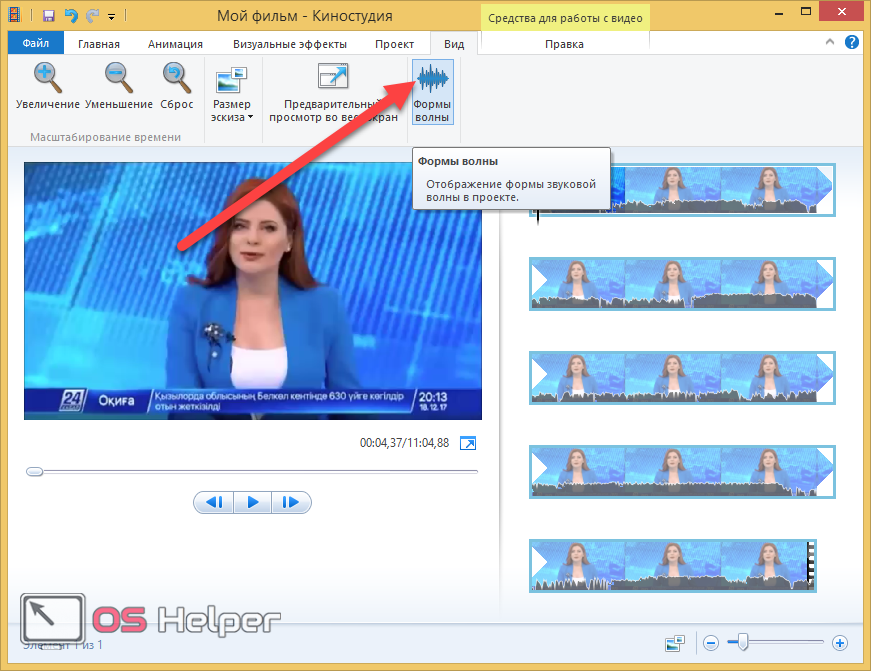
Task: Open the Файл menu
Action: pyautogui.click(x=35, y=44)
